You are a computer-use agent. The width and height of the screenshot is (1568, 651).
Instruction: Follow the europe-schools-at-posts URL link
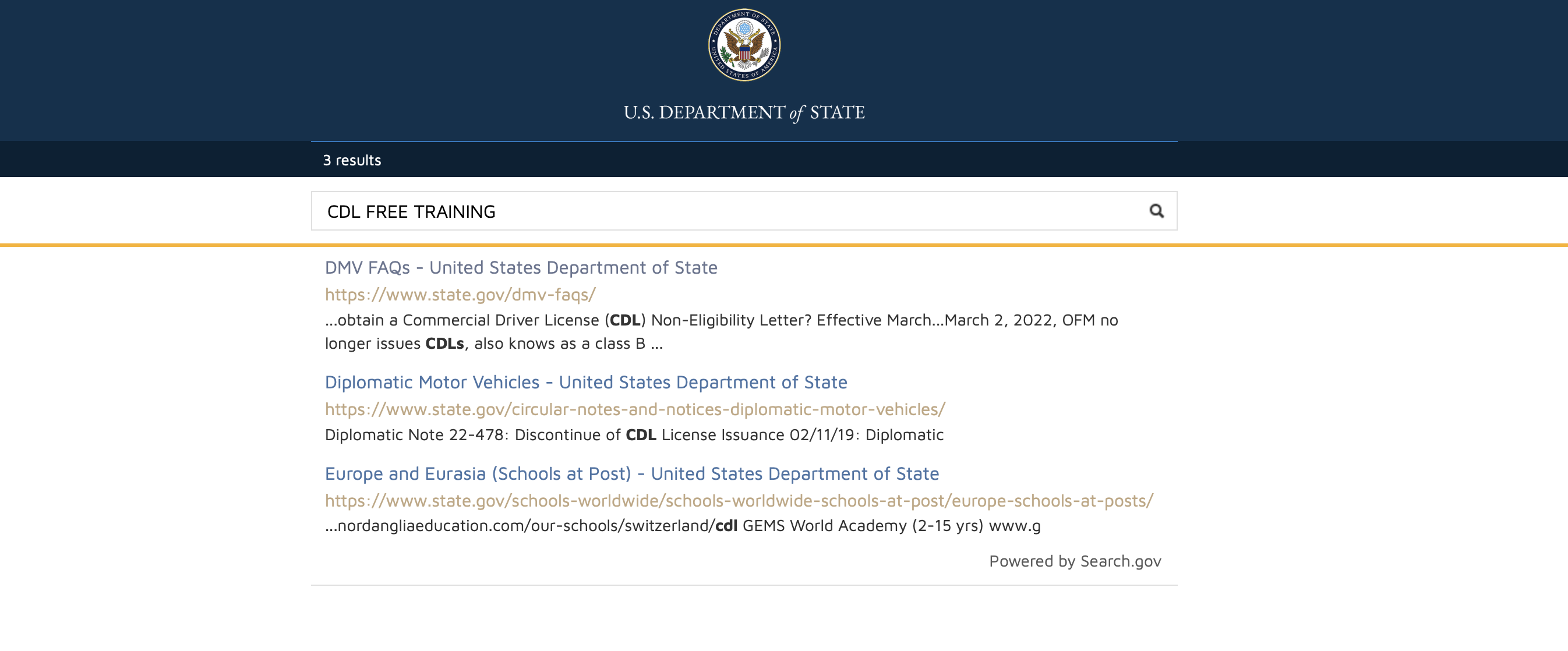(739, 501)
